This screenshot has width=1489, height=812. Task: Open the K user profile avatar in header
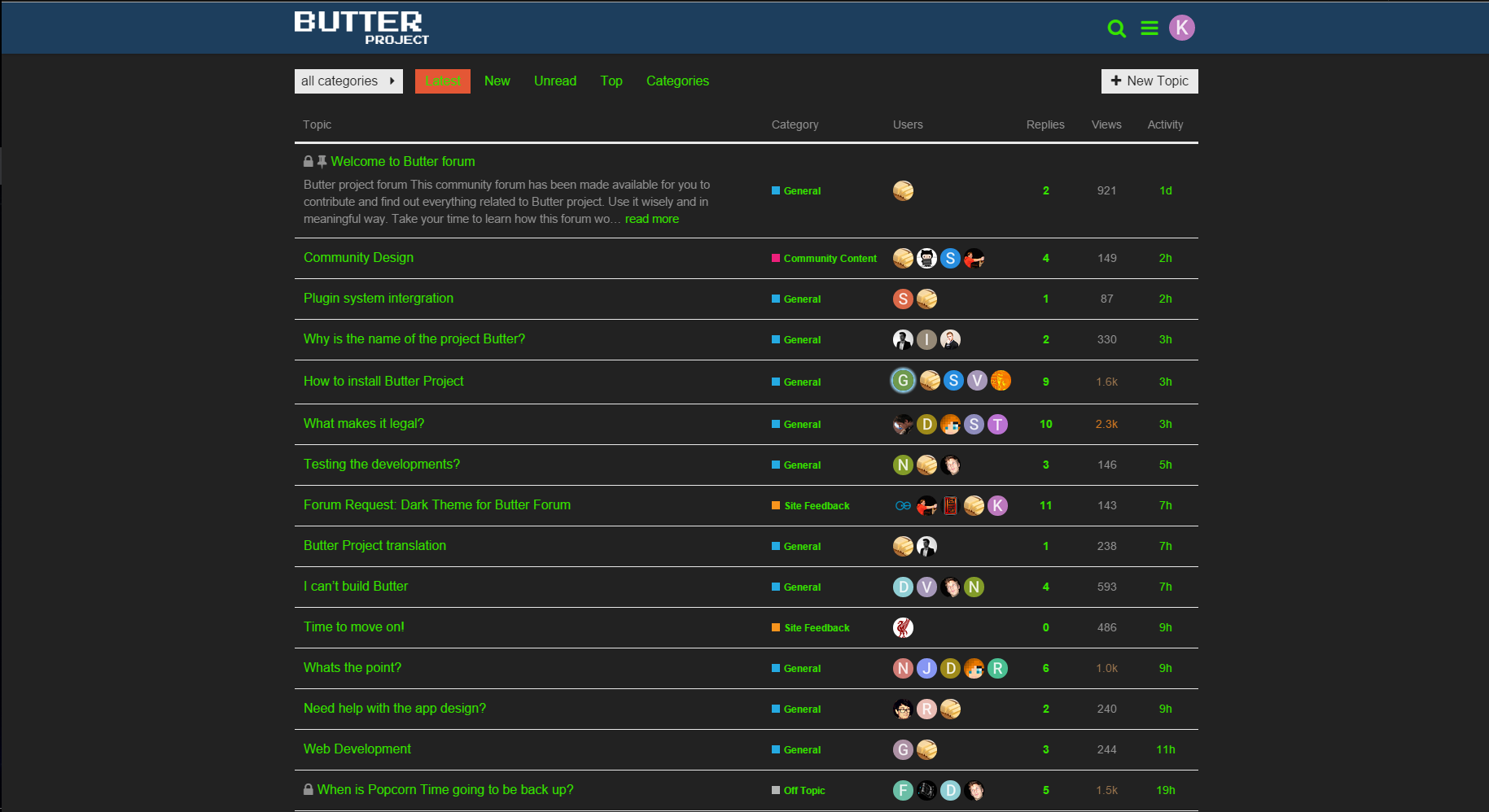pyautogui.click(x=1182, y=28)
